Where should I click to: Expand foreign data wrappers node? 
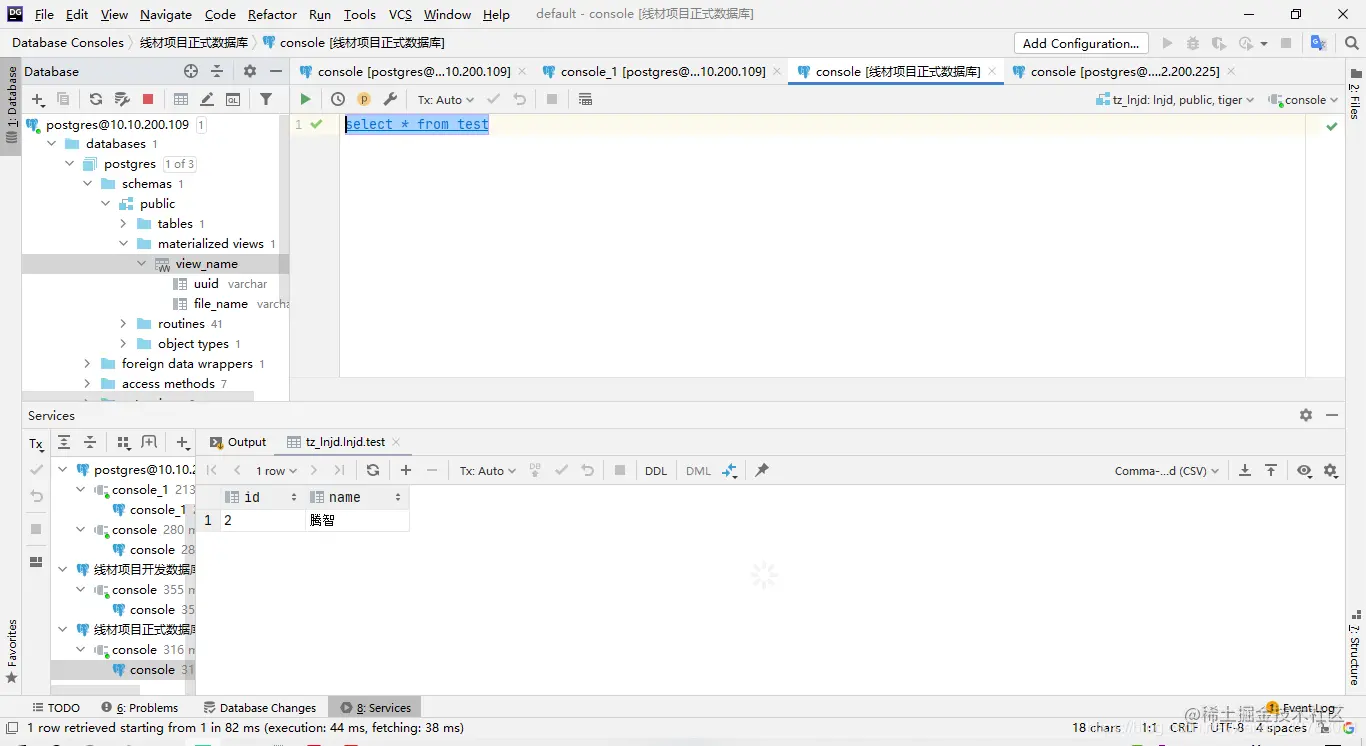pos(88,364)
